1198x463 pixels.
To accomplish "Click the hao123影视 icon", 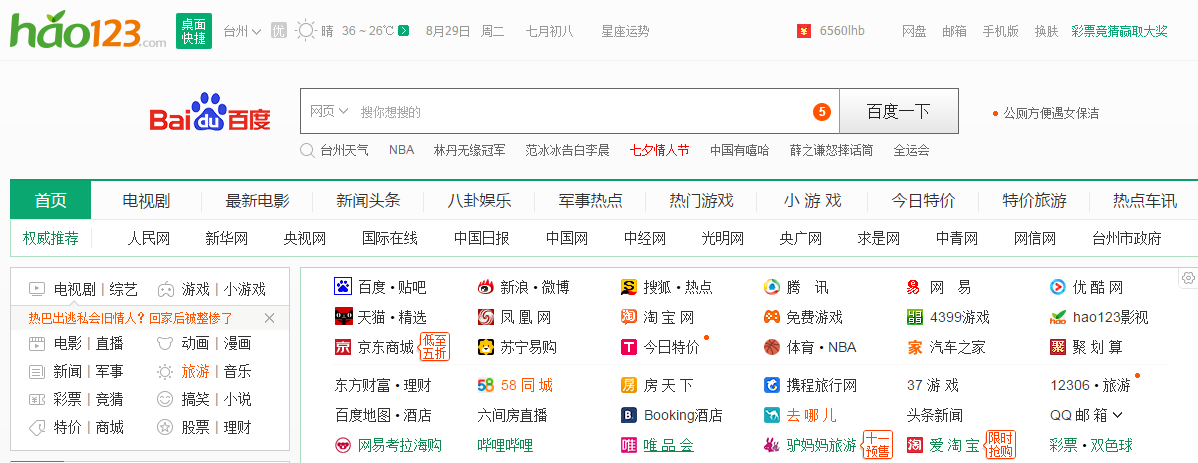I will pos(1058,317).
